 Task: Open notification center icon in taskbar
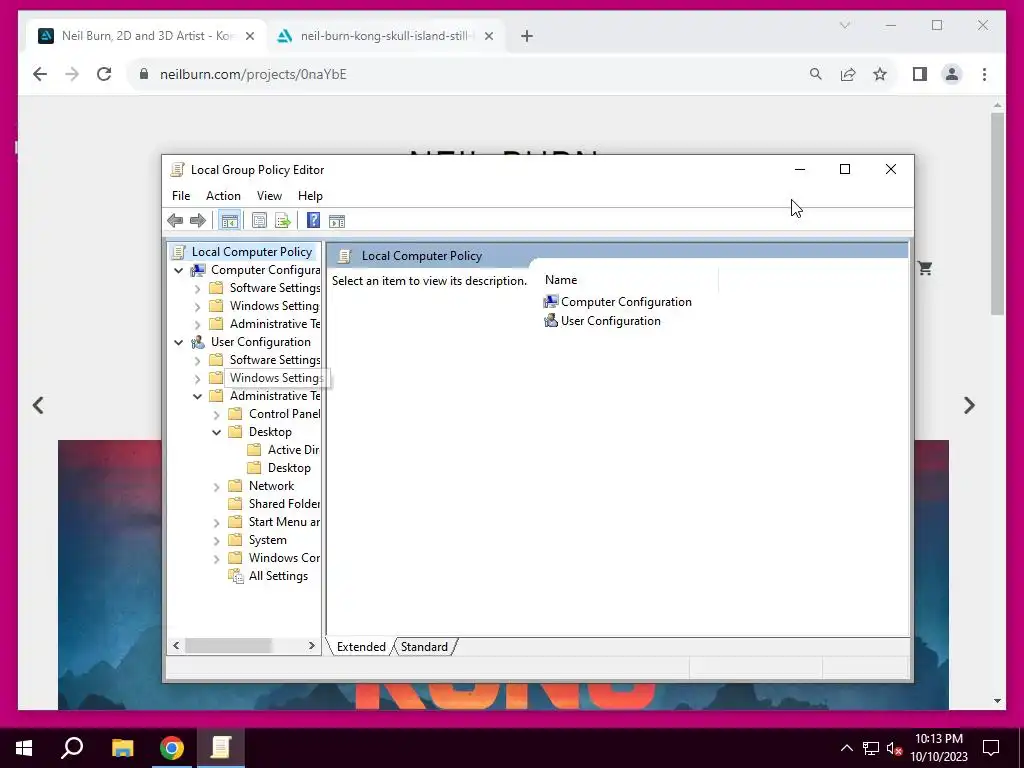tap(991, 748)
